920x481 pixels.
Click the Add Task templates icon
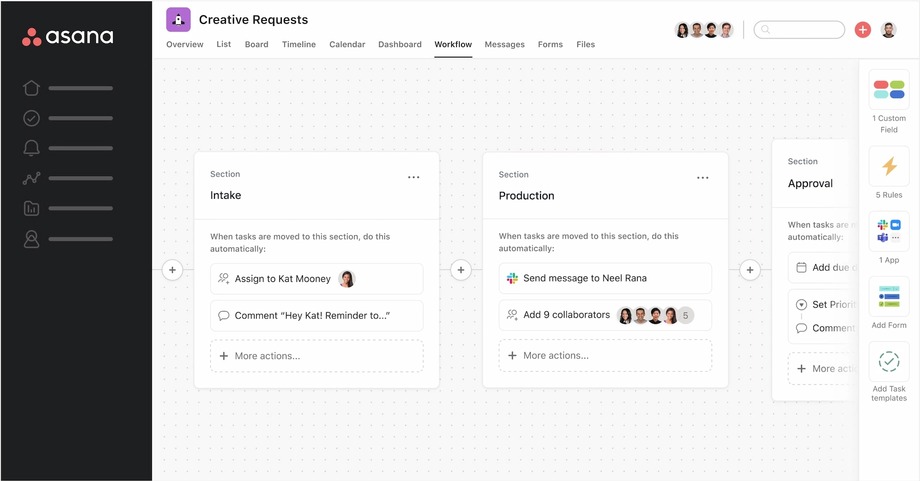(x=889, y=361)
